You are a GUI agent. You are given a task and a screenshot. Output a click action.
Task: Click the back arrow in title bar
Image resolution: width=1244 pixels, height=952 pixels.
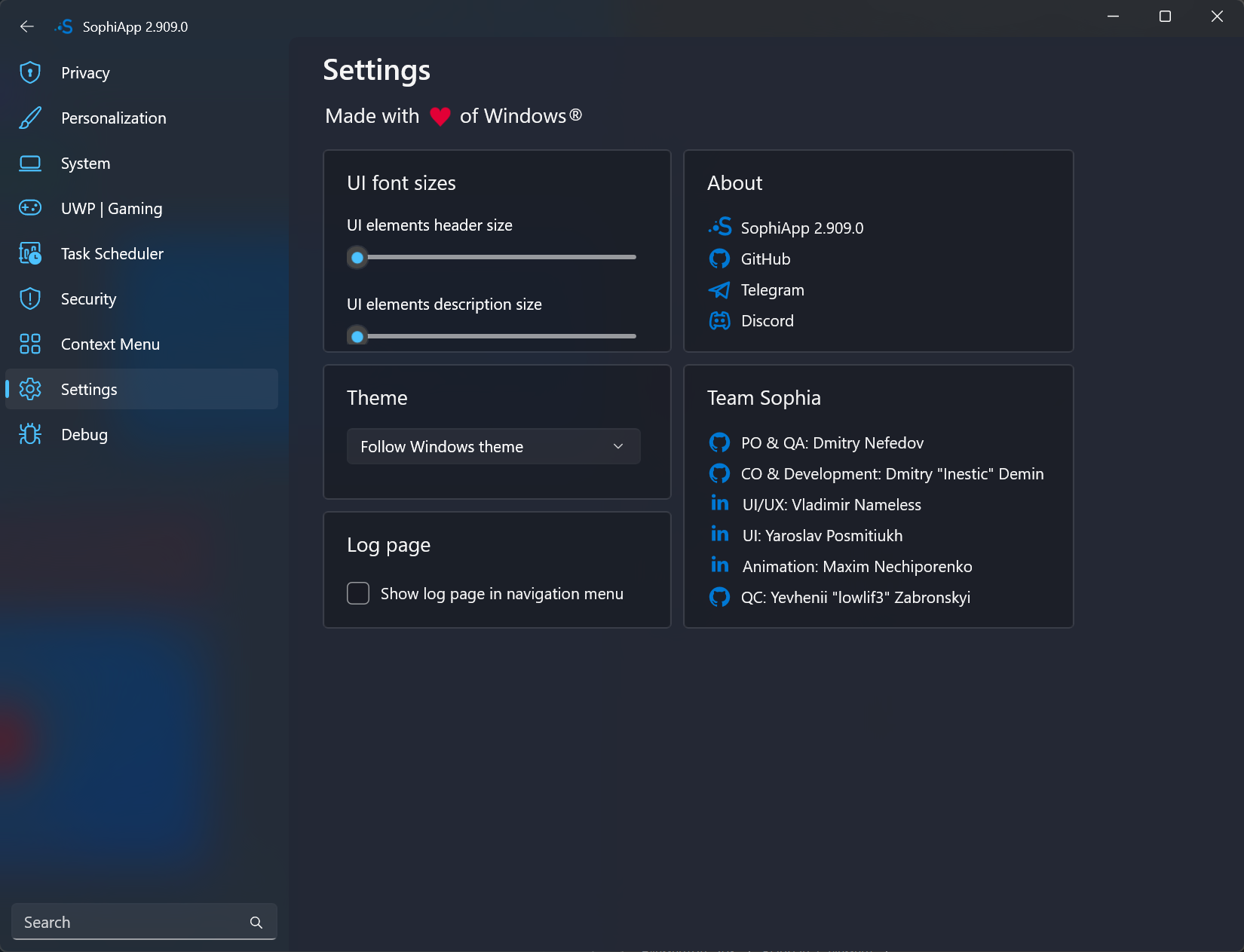(x=27, y=26)
